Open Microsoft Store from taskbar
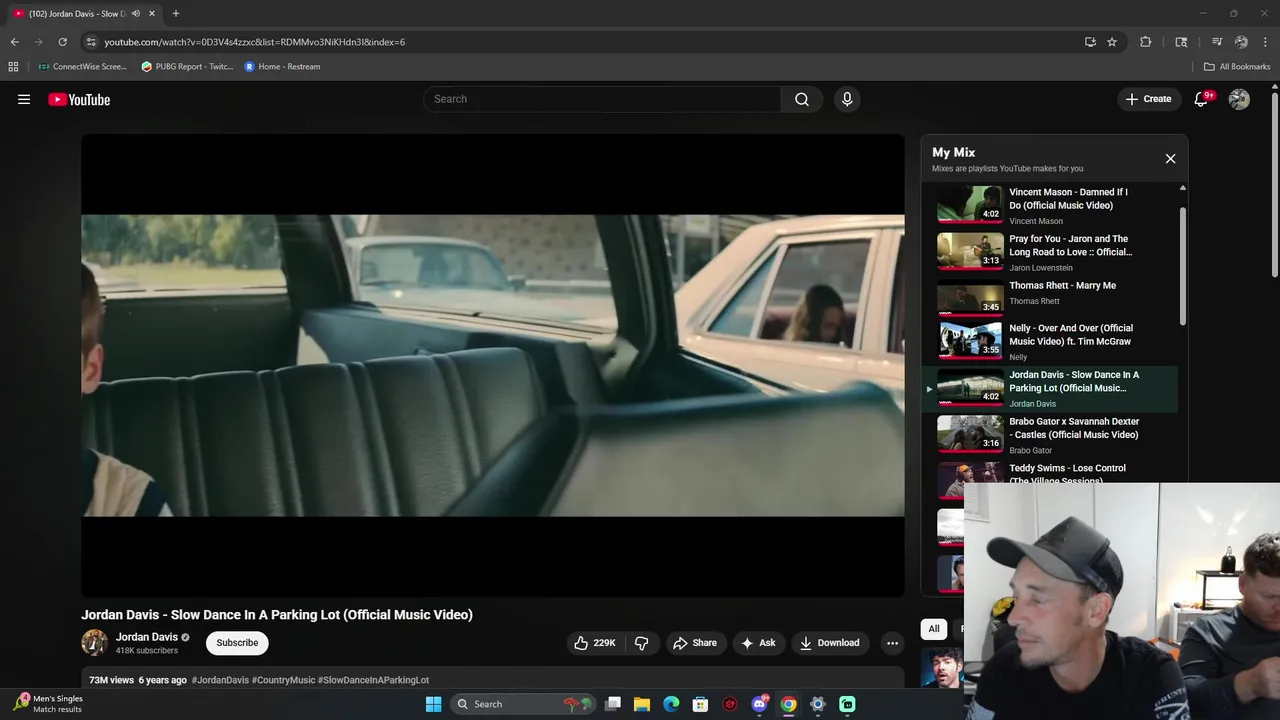The width and height of the screenshot is (1280, 720). tap(700, 704)
